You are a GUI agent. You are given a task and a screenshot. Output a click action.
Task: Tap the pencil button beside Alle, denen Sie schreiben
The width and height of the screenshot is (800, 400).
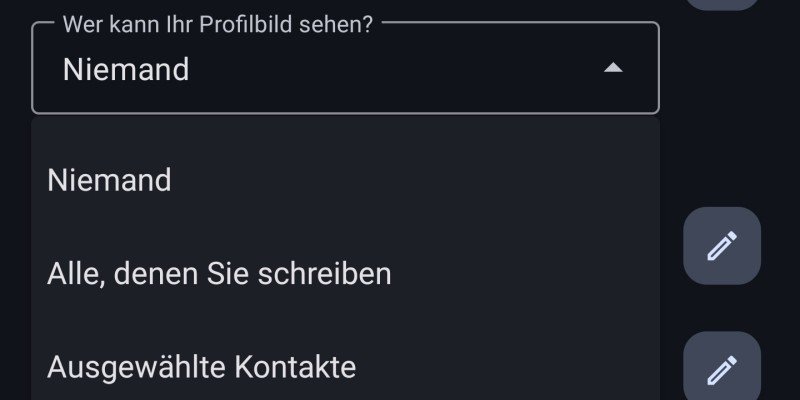(x=721, y=246)
